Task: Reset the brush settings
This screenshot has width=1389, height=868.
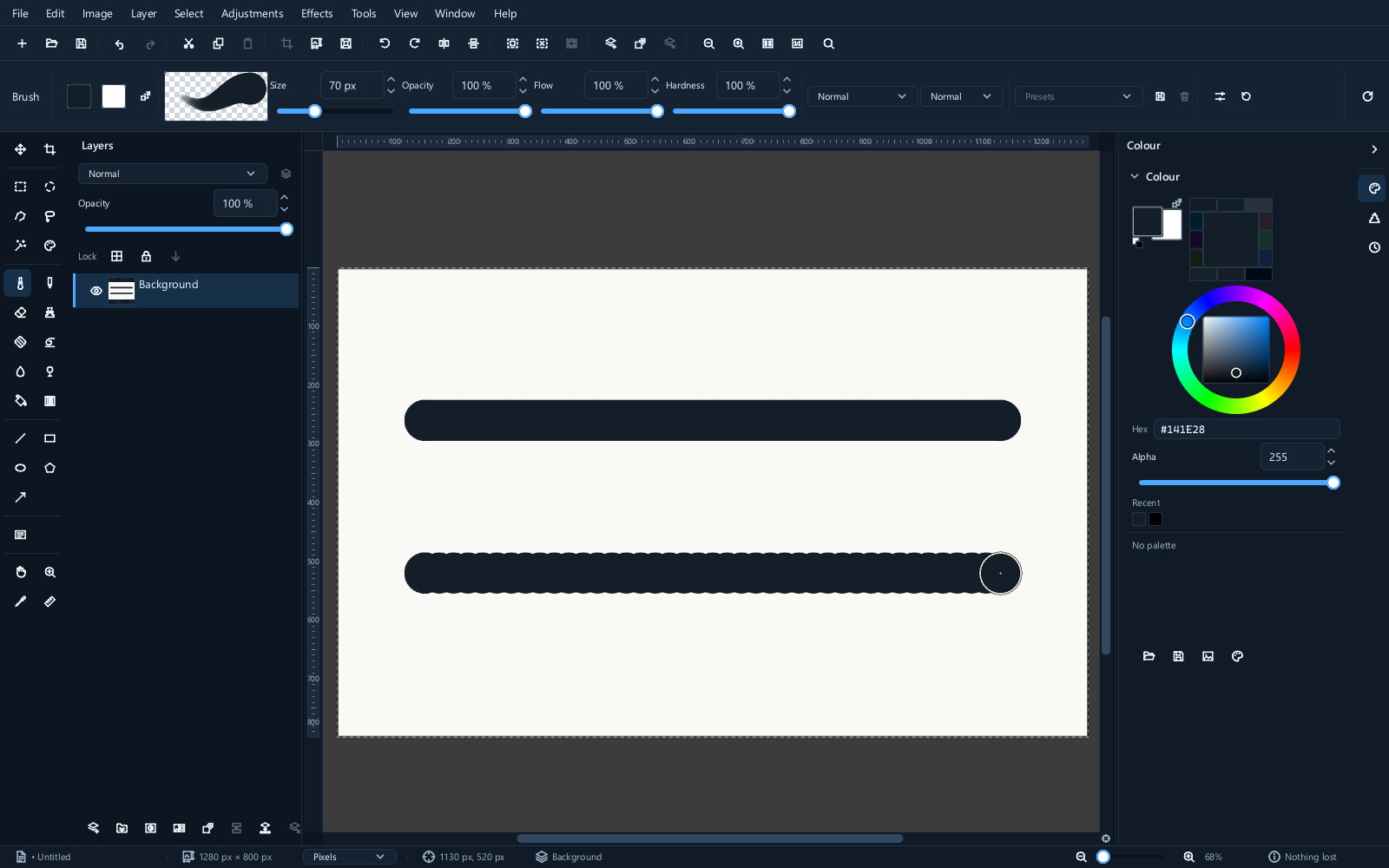Action: click(x=1246, y=96)
